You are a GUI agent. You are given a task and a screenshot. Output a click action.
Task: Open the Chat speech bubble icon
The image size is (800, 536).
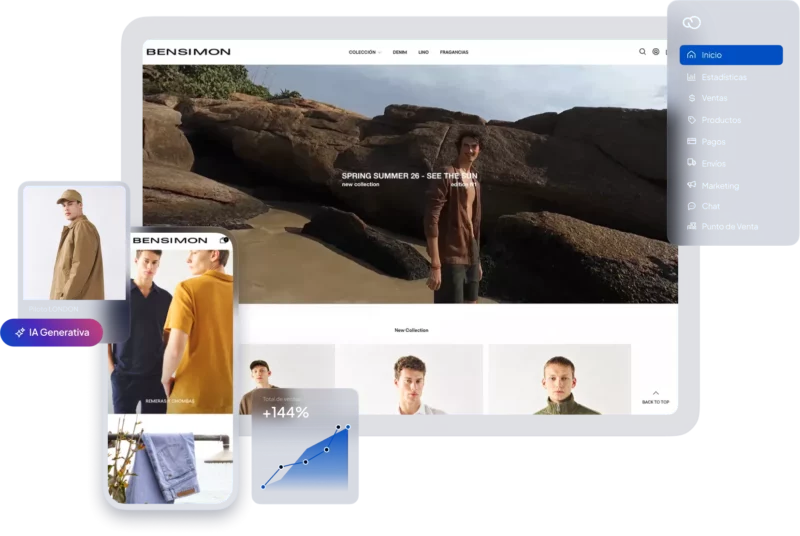click(x=691, y=206)
